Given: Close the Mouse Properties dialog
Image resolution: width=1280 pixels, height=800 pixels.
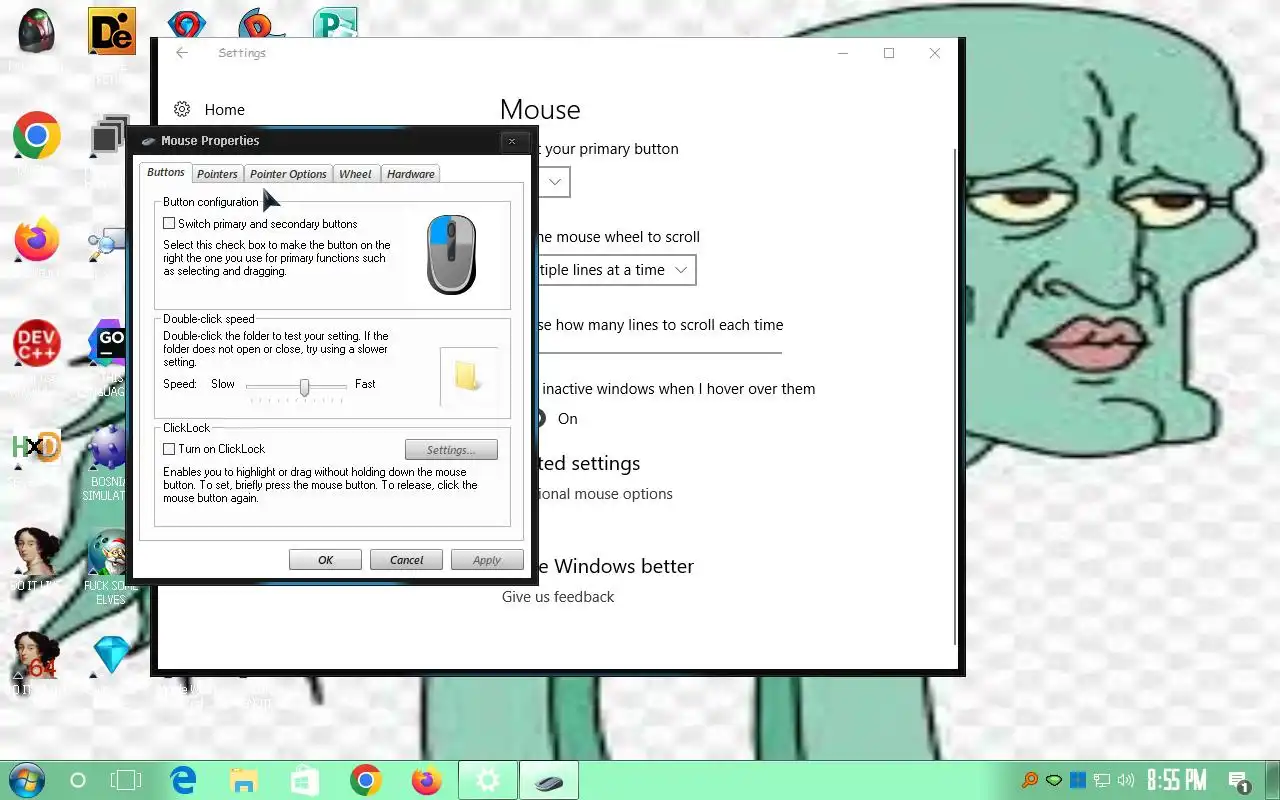Looking at the screenshot, I should 512,141.
